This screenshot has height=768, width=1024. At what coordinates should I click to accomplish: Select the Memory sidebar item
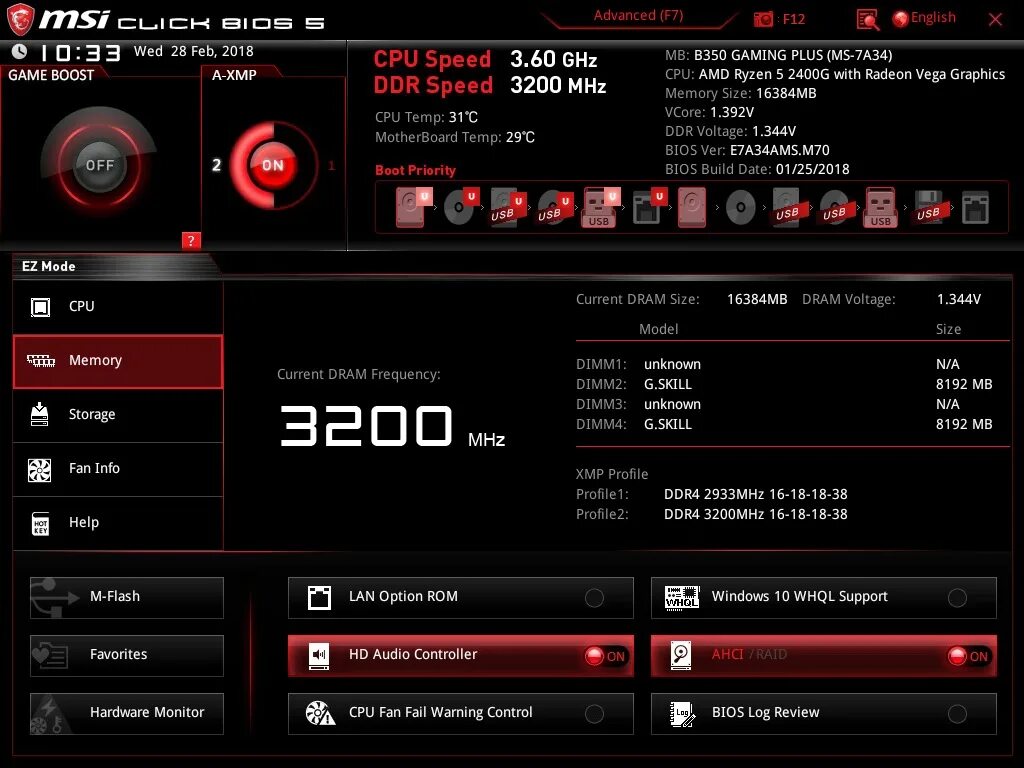[118, 361]
